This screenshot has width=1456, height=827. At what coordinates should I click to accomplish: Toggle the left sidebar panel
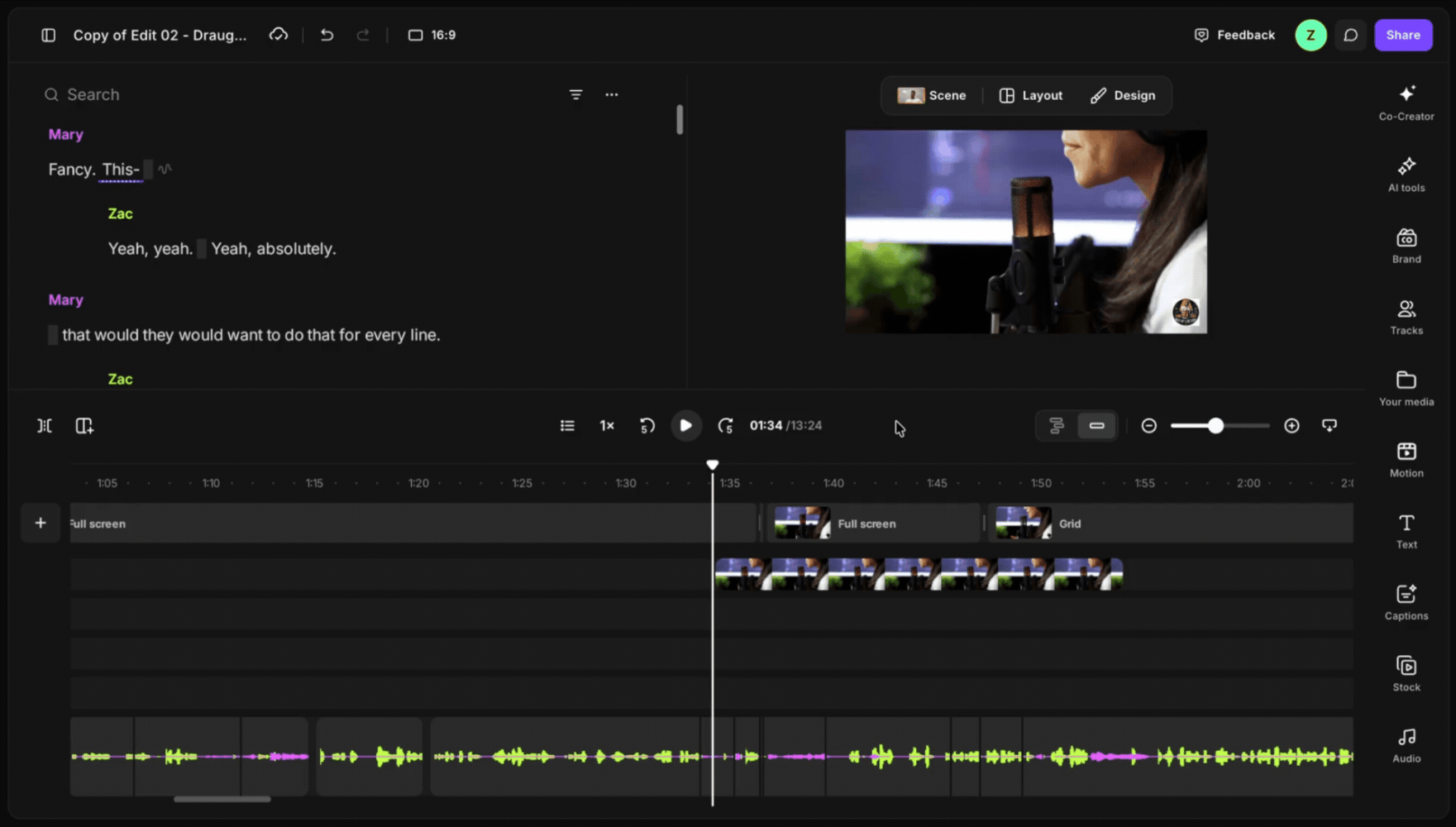[x=49, y=35]
